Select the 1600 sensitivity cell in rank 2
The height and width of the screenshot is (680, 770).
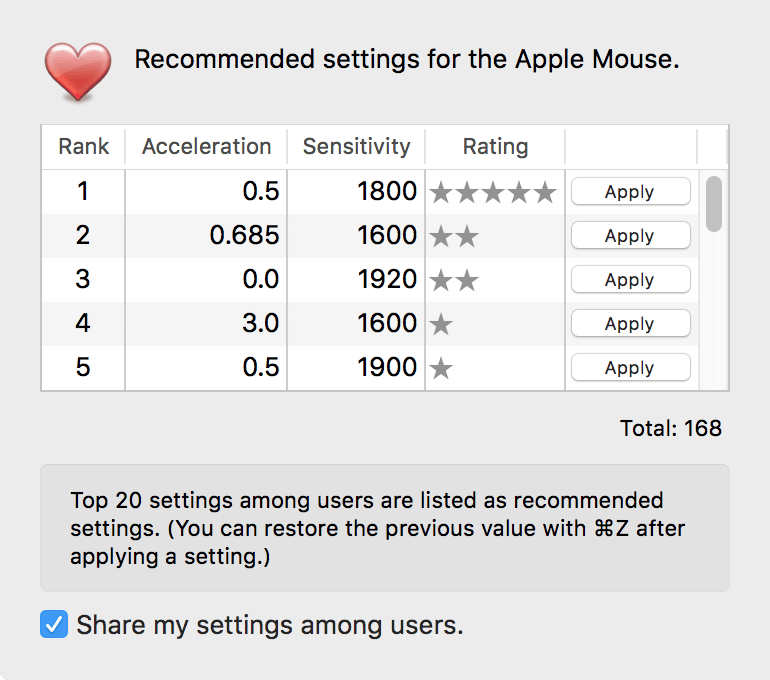pos(386,236)
